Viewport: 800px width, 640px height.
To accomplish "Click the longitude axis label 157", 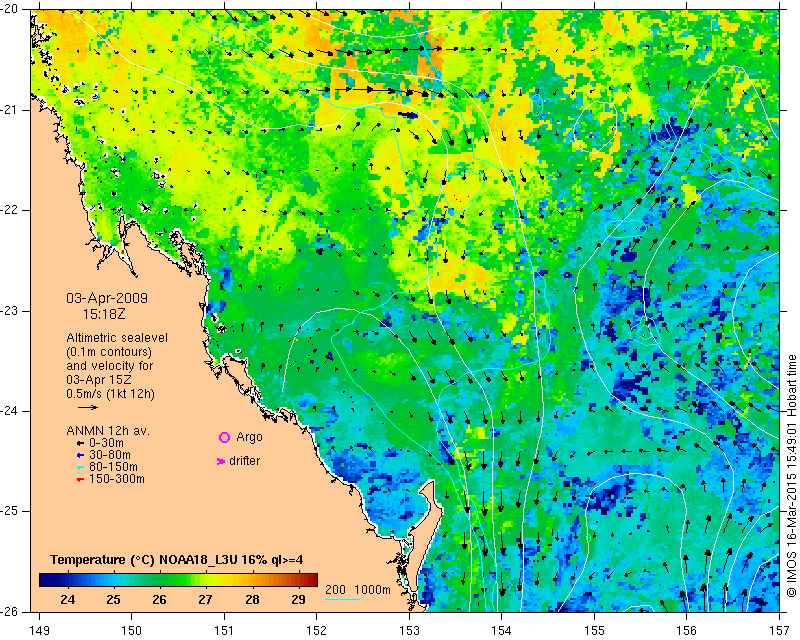I will (x=780, y=631).
